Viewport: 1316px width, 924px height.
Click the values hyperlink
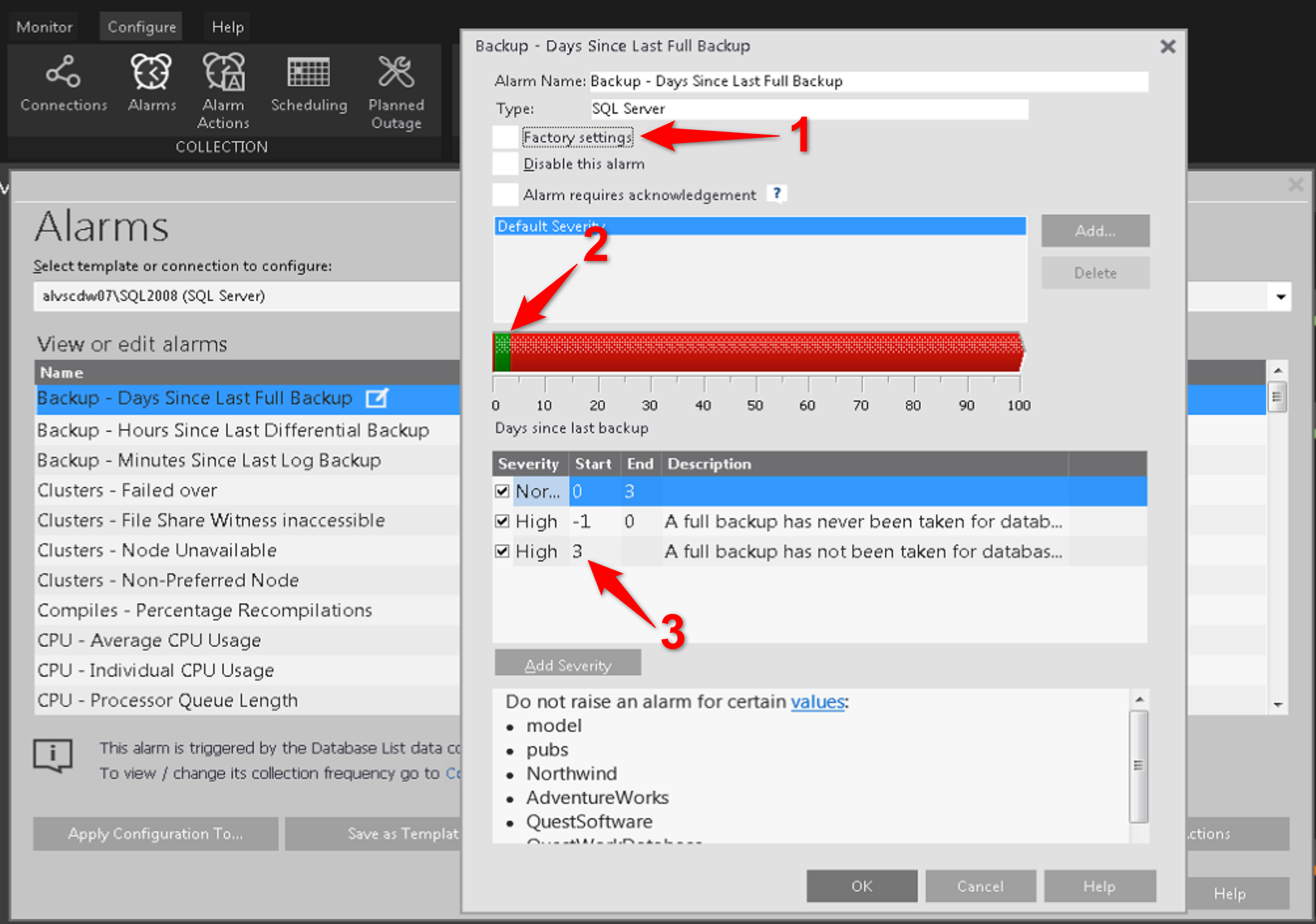(x=817, y=701)
